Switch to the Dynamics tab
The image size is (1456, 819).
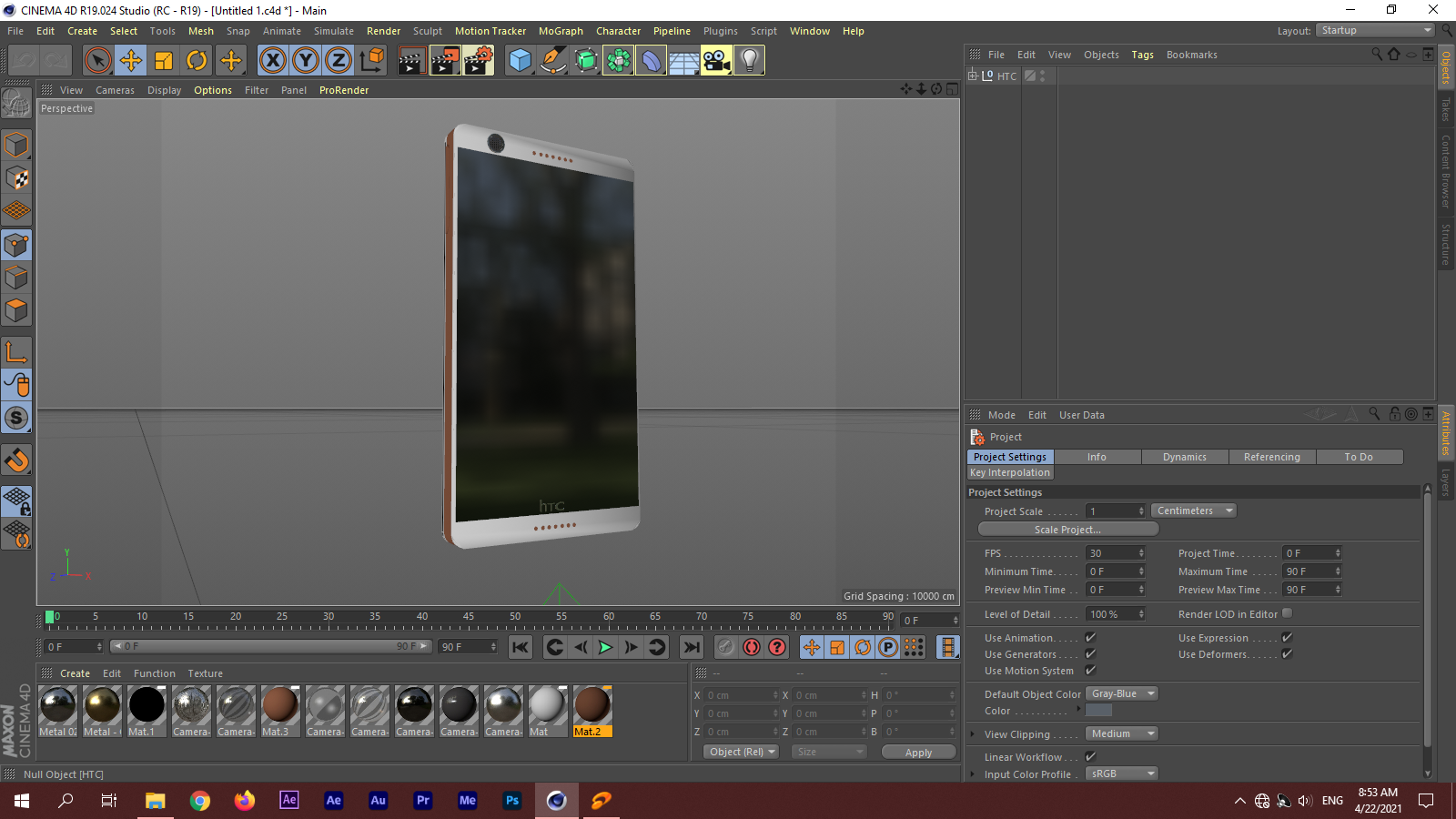coord(1185,457)
